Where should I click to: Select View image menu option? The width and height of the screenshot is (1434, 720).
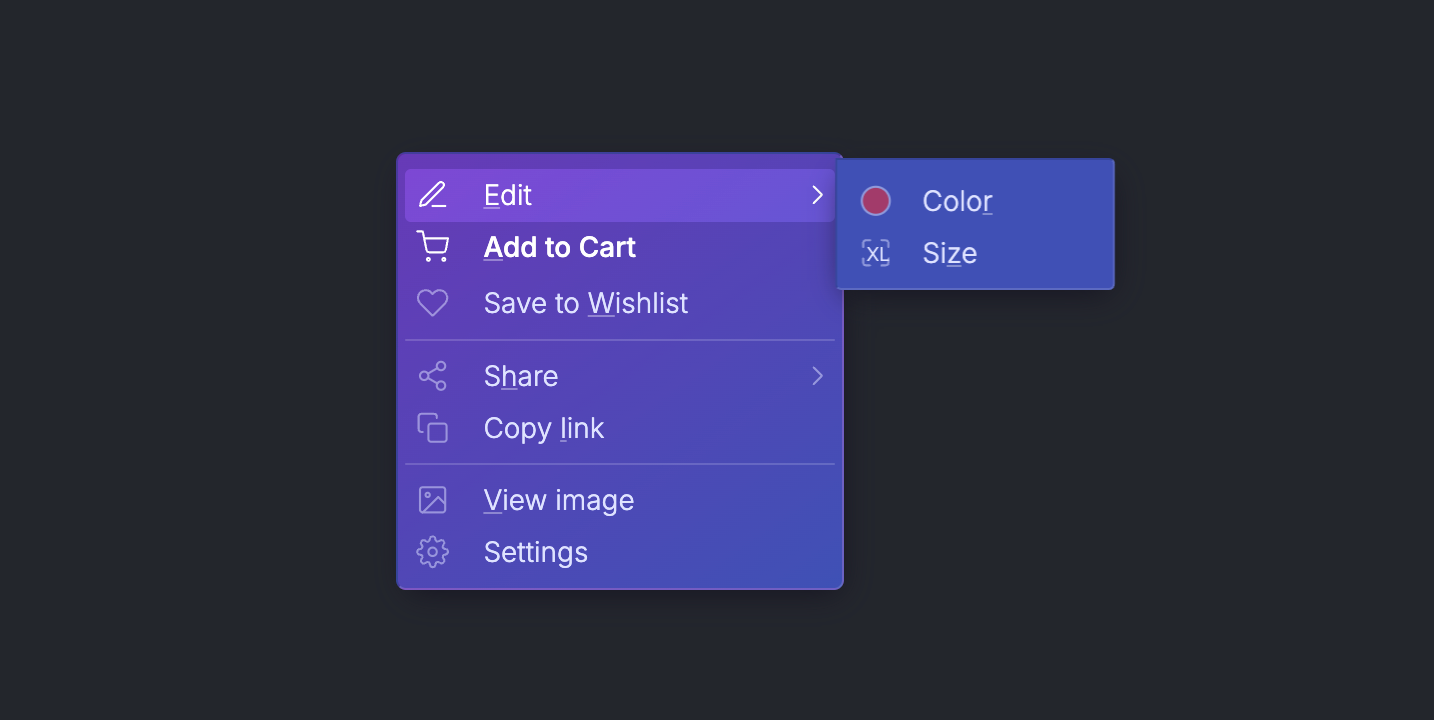(x=559, y=500)
